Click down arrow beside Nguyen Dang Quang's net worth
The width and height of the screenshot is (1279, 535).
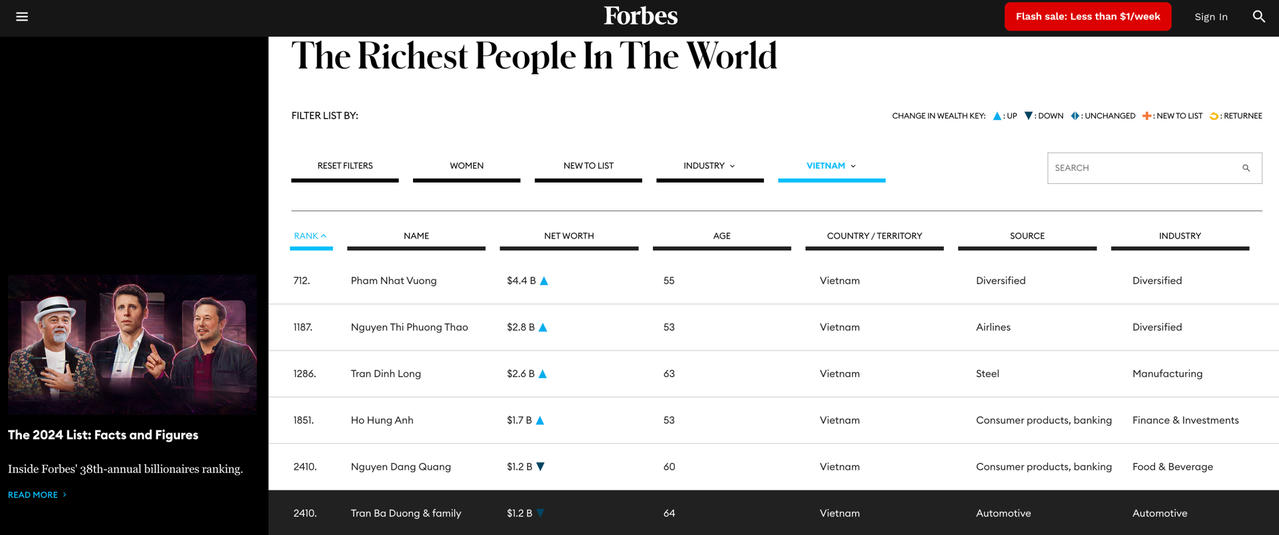pos(541,467)
